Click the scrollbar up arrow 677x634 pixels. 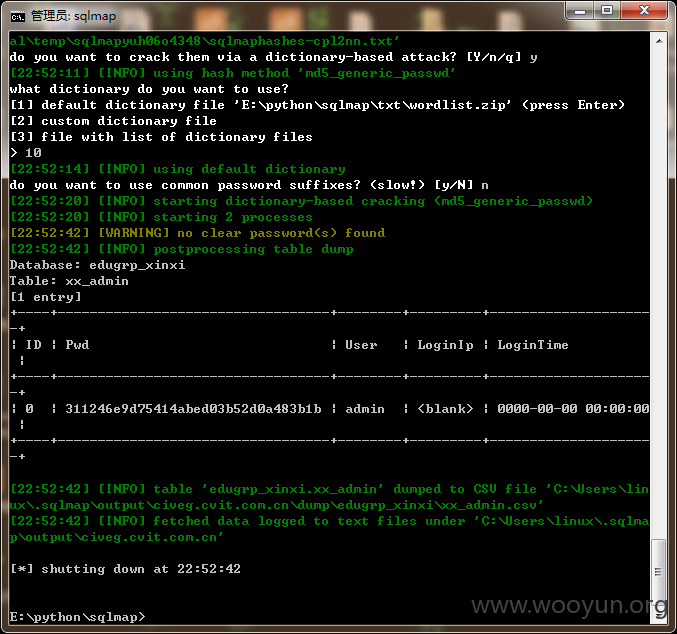click(x=659, y=41)
